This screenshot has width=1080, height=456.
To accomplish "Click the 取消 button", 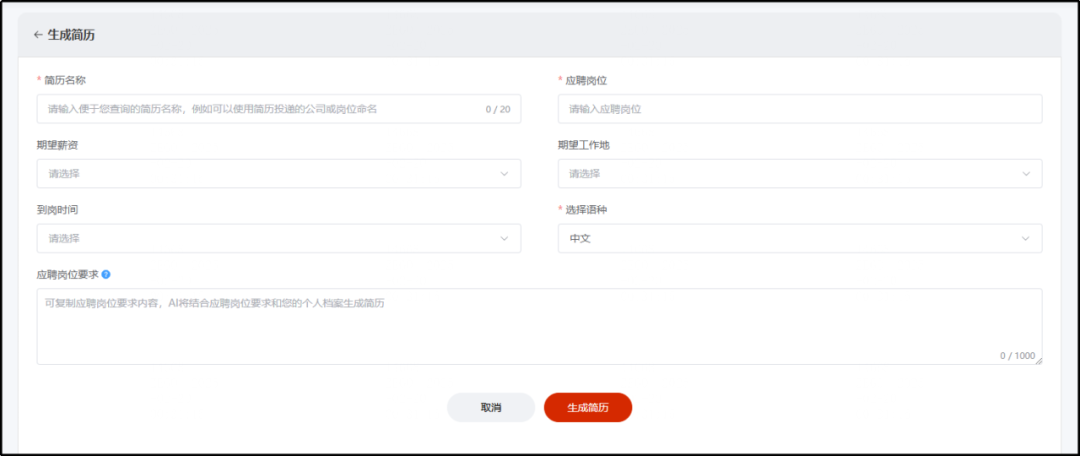I will point(491,408).
